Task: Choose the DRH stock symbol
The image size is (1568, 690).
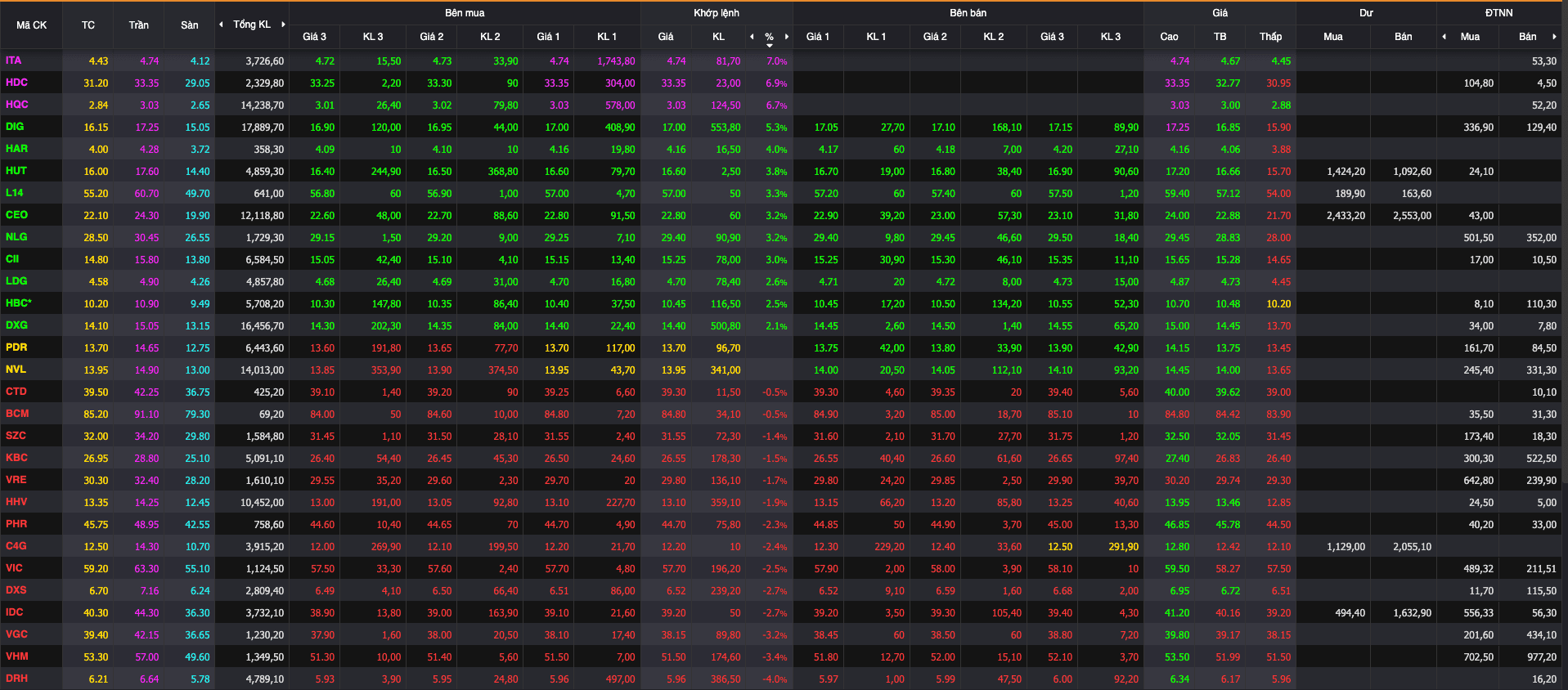Action: point(16,679)
